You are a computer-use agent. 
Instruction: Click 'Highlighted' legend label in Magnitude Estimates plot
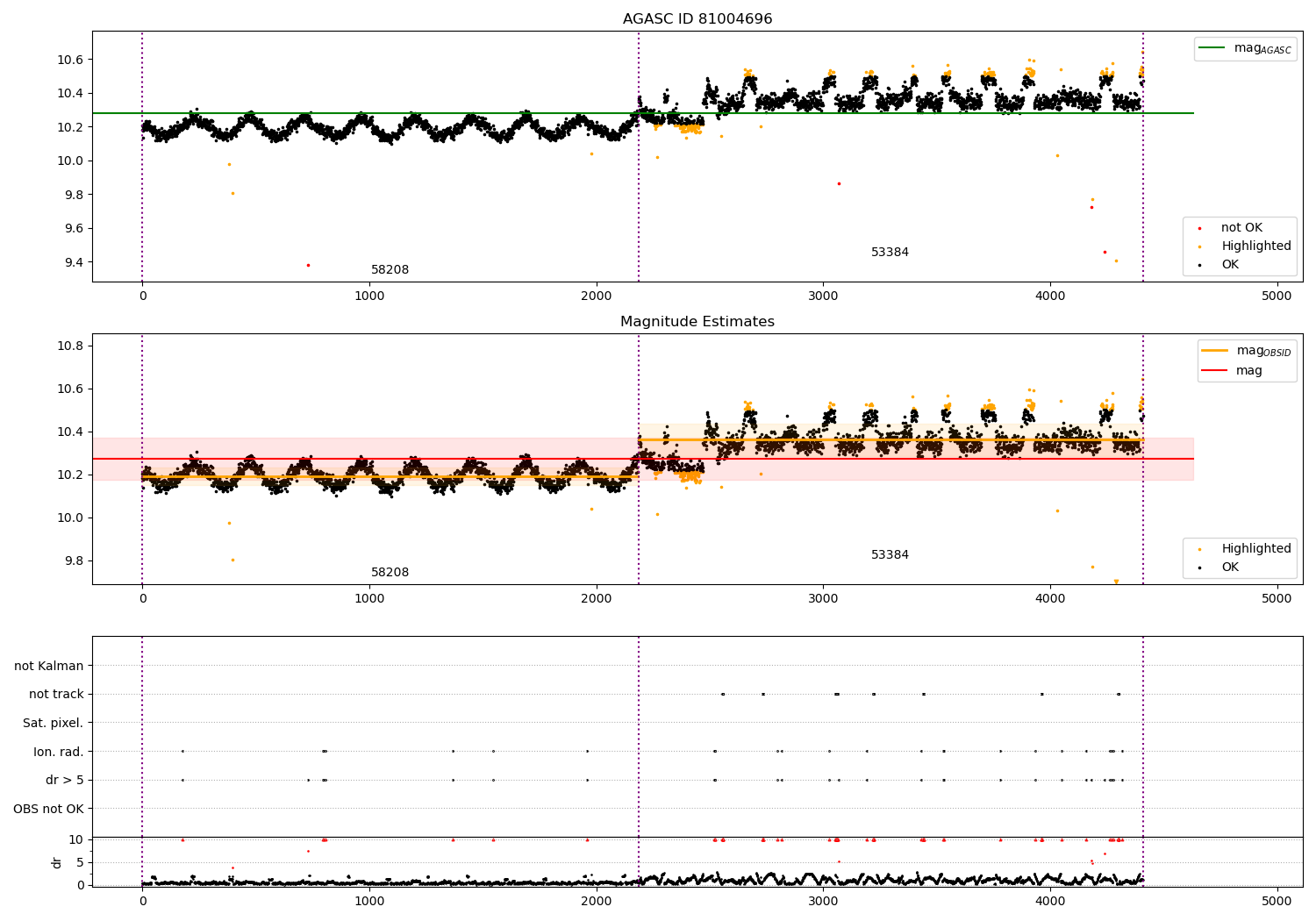pyautogui.click(x=1256, y=549)
